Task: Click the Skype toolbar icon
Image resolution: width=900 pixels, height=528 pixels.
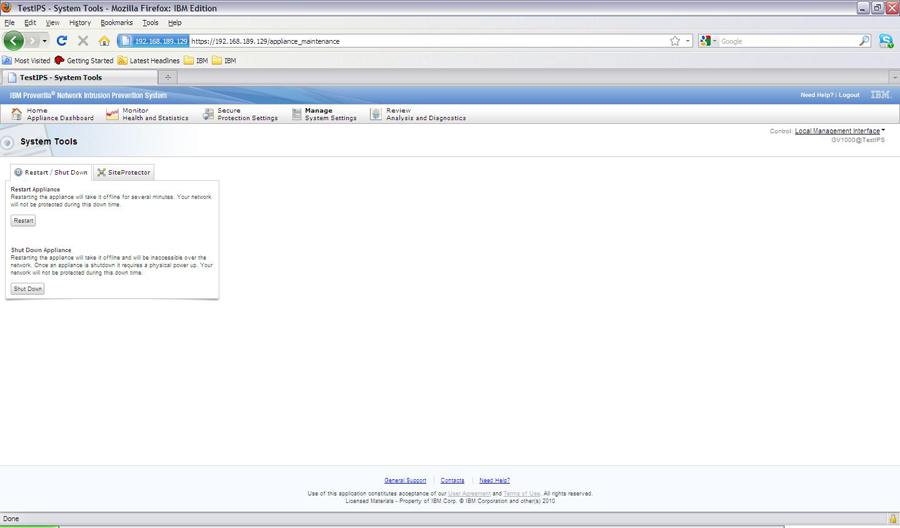Action: (x=886, y=41)
